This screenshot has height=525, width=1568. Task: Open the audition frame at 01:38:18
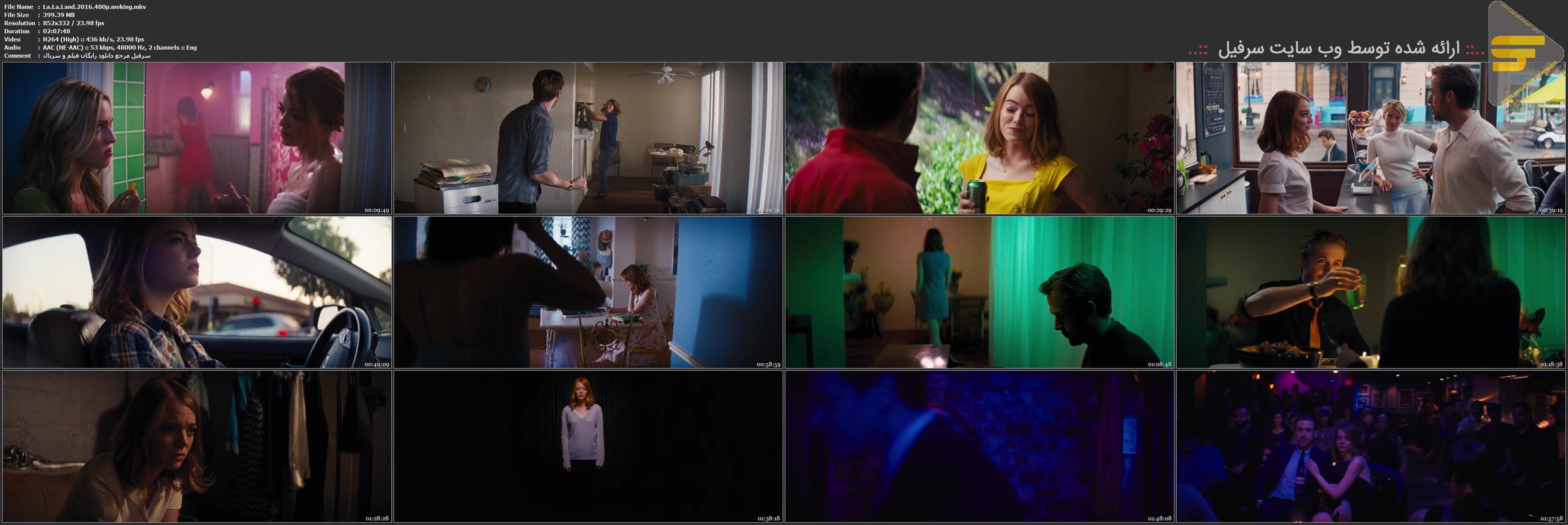coord(588,446)
